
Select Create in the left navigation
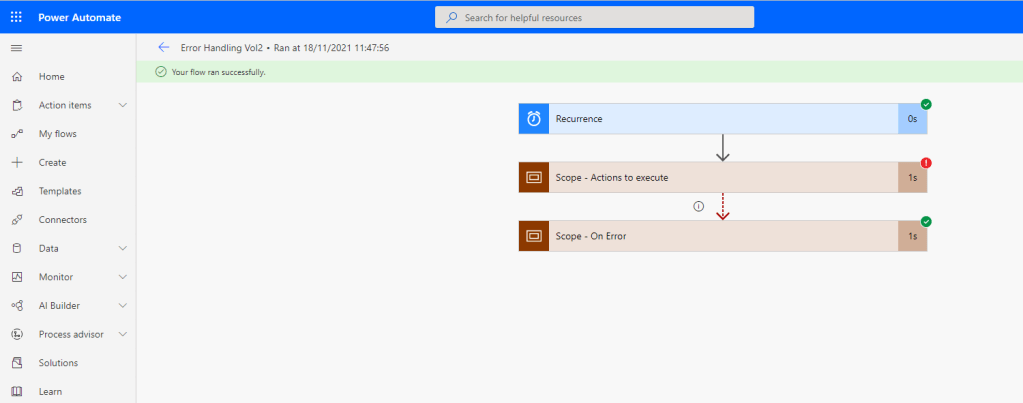point(52,162)
